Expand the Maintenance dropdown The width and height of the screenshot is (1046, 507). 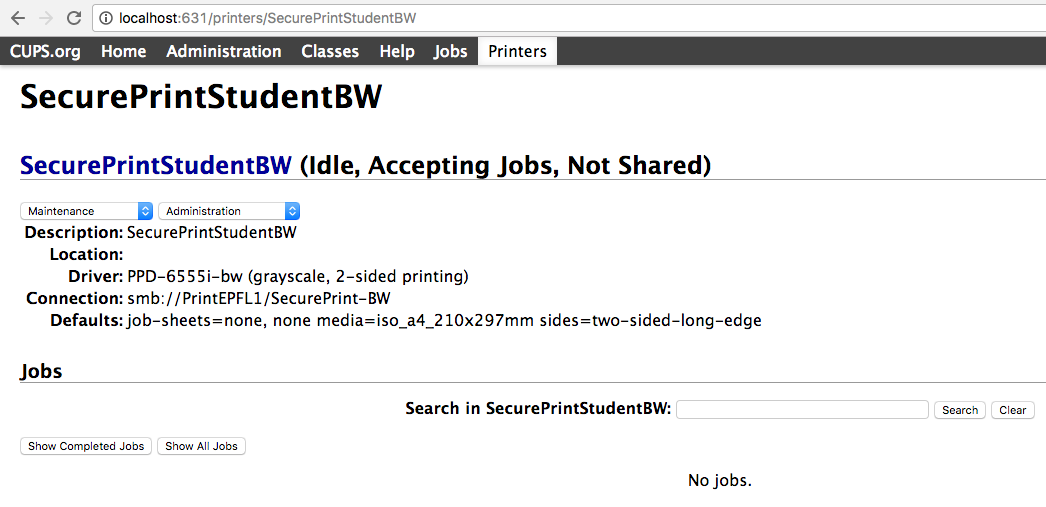[x=87, y=211]
